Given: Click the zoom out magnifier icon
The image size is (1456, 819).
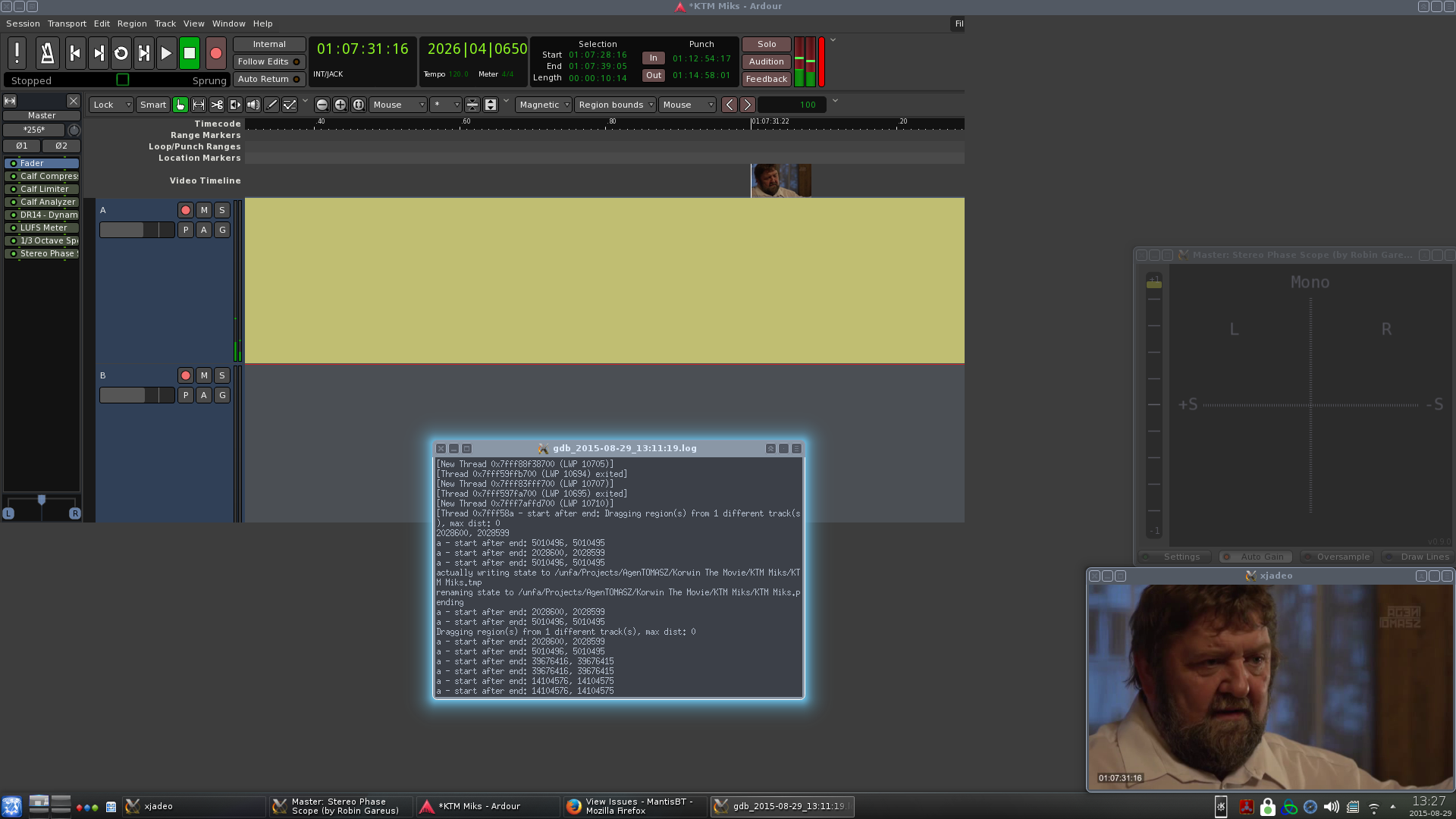Looking at the screenshot, I should coord(322,105).
